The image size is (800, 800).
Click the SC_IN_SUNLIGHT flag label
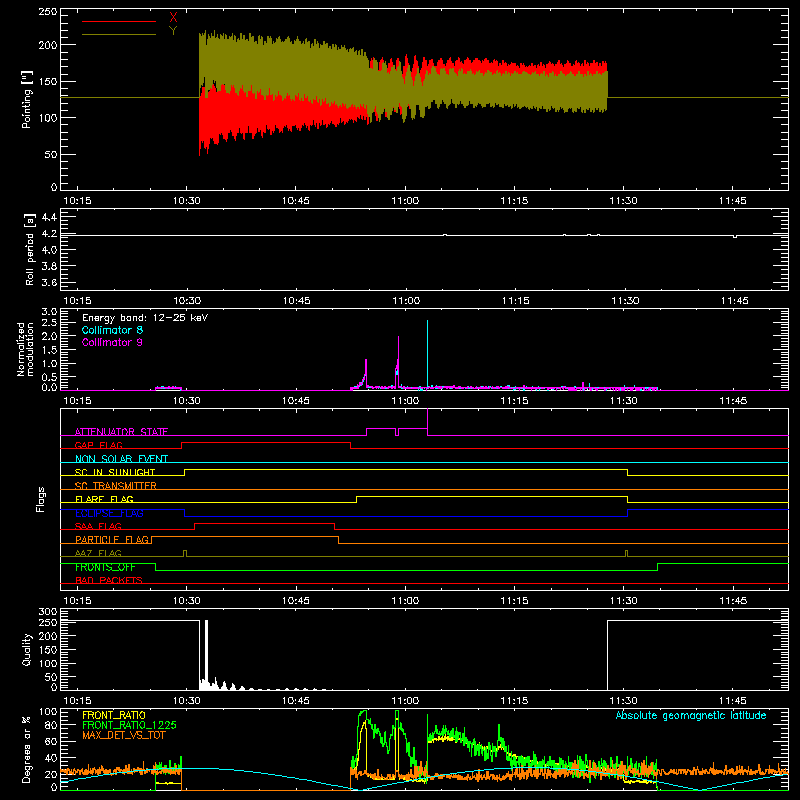(x=115, y=472)
